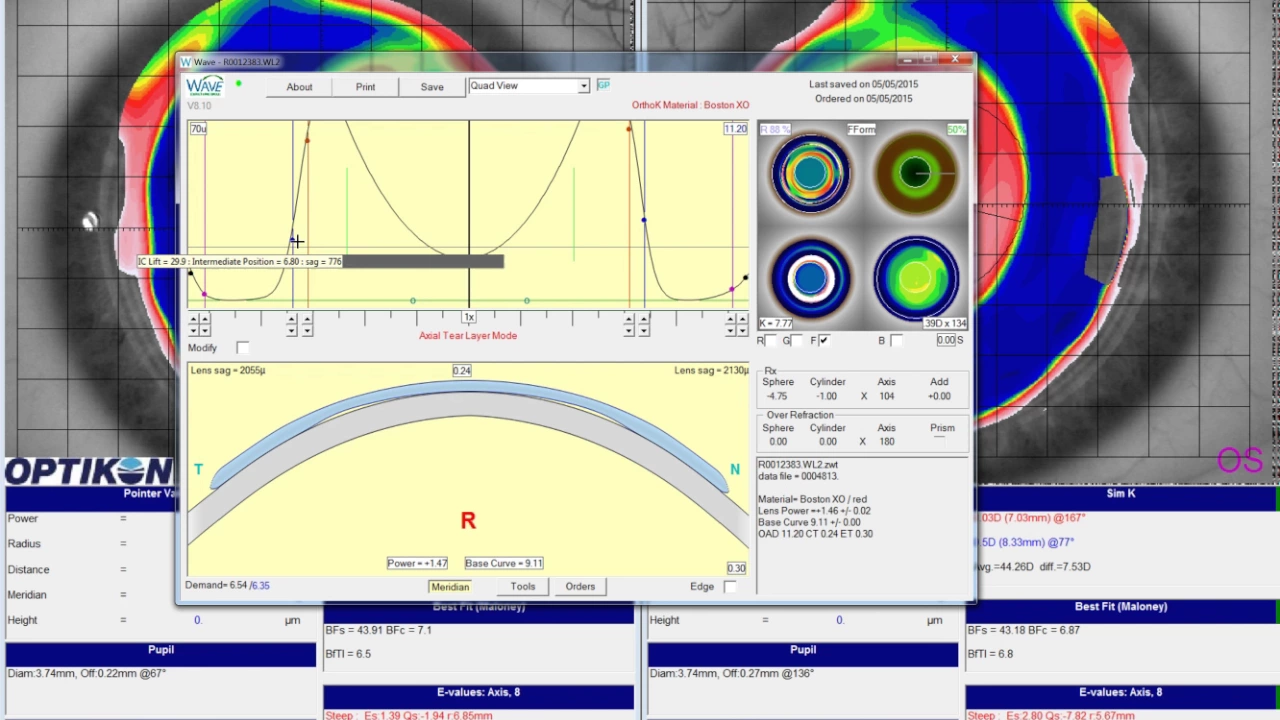Screen dimensions: 1280x720
Task: Enable the Modify checkbox
Action: pyautogui.click(x=243, y=347)
